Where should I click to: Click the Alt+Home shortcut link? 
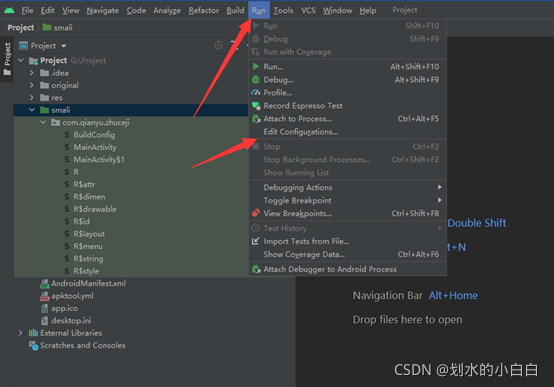[453, 295]
